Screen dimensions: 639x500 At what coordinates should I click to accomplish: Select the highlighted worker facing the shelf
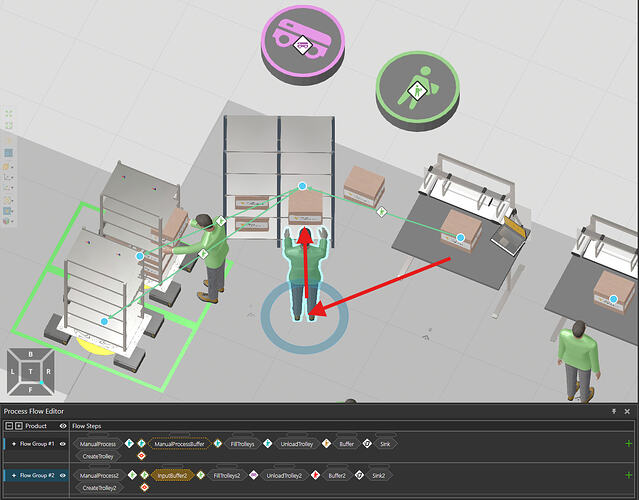pyautogui.click(x=306, y=273)
